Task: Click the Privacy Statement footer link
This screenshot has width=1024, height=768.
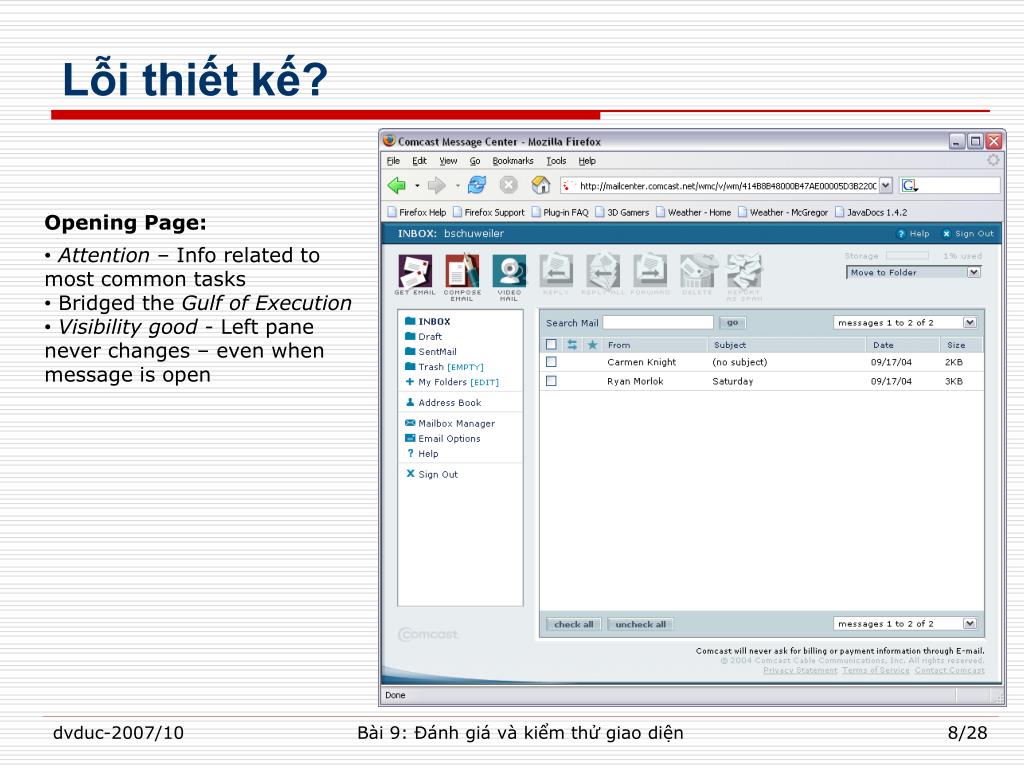Action: pos(800,671)
